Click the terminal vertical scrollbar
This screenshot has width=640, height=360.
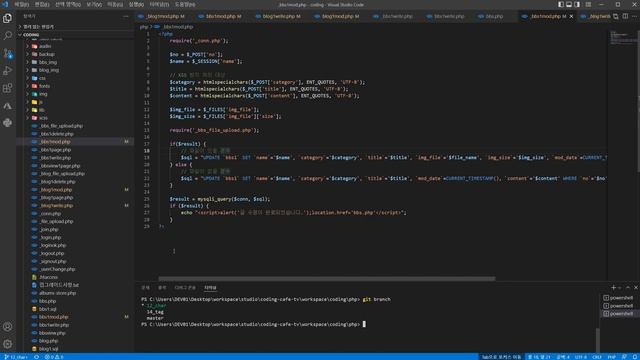598,339
